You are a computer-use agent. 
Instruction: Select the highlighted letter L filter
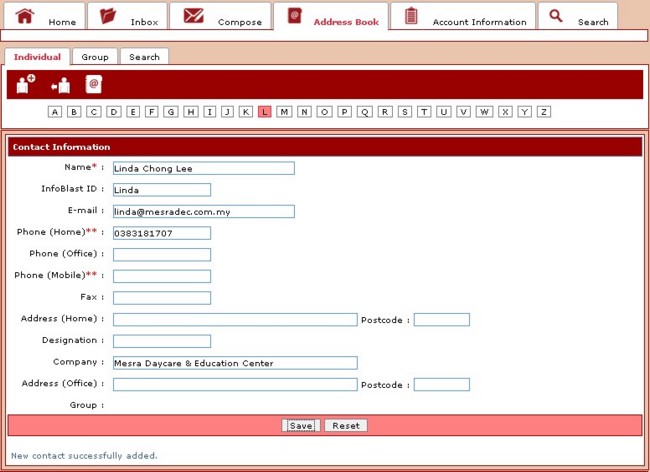point(264,112)
